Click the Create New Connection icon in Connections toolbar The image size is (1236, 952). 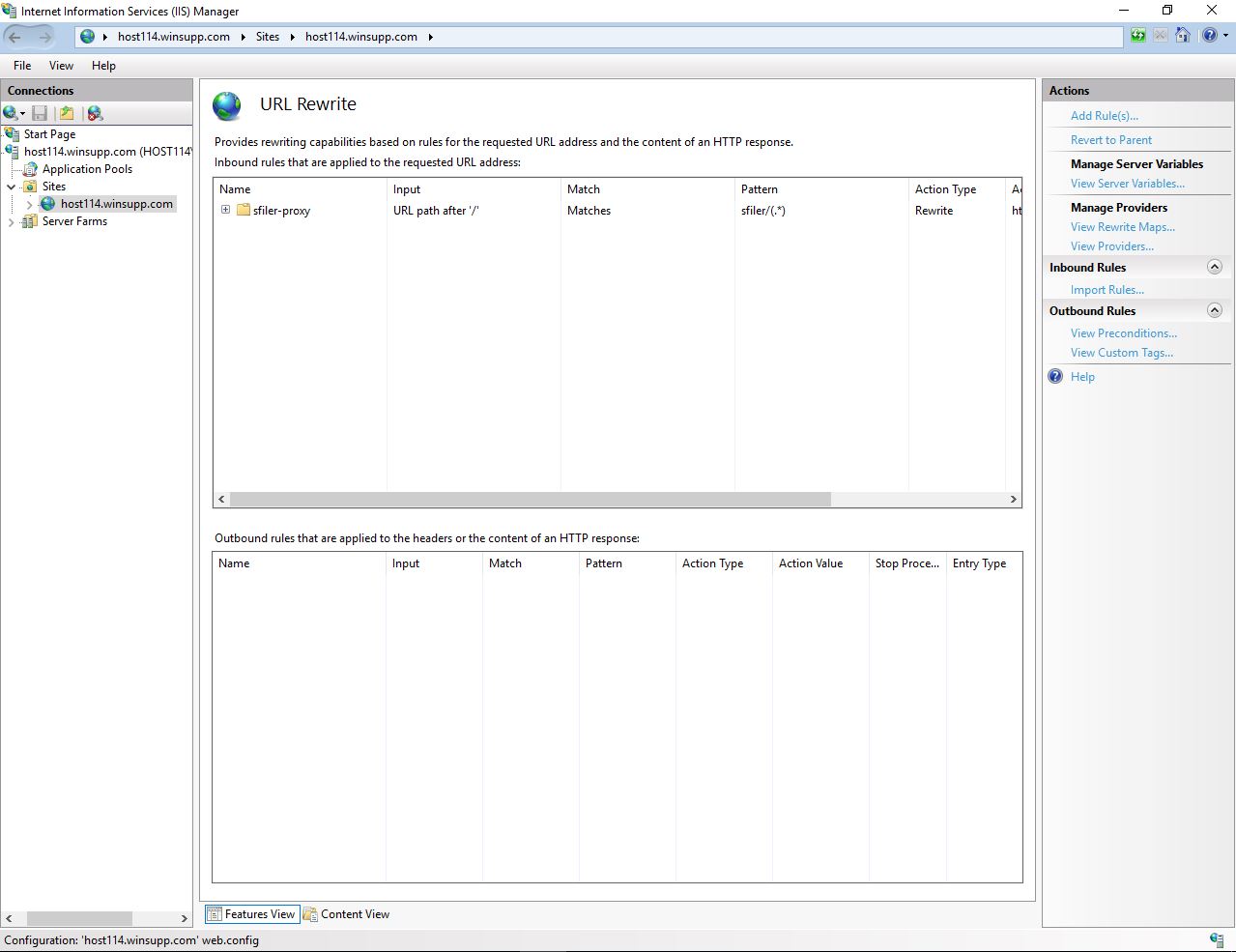pyautogui.click(x=11, y=113)
